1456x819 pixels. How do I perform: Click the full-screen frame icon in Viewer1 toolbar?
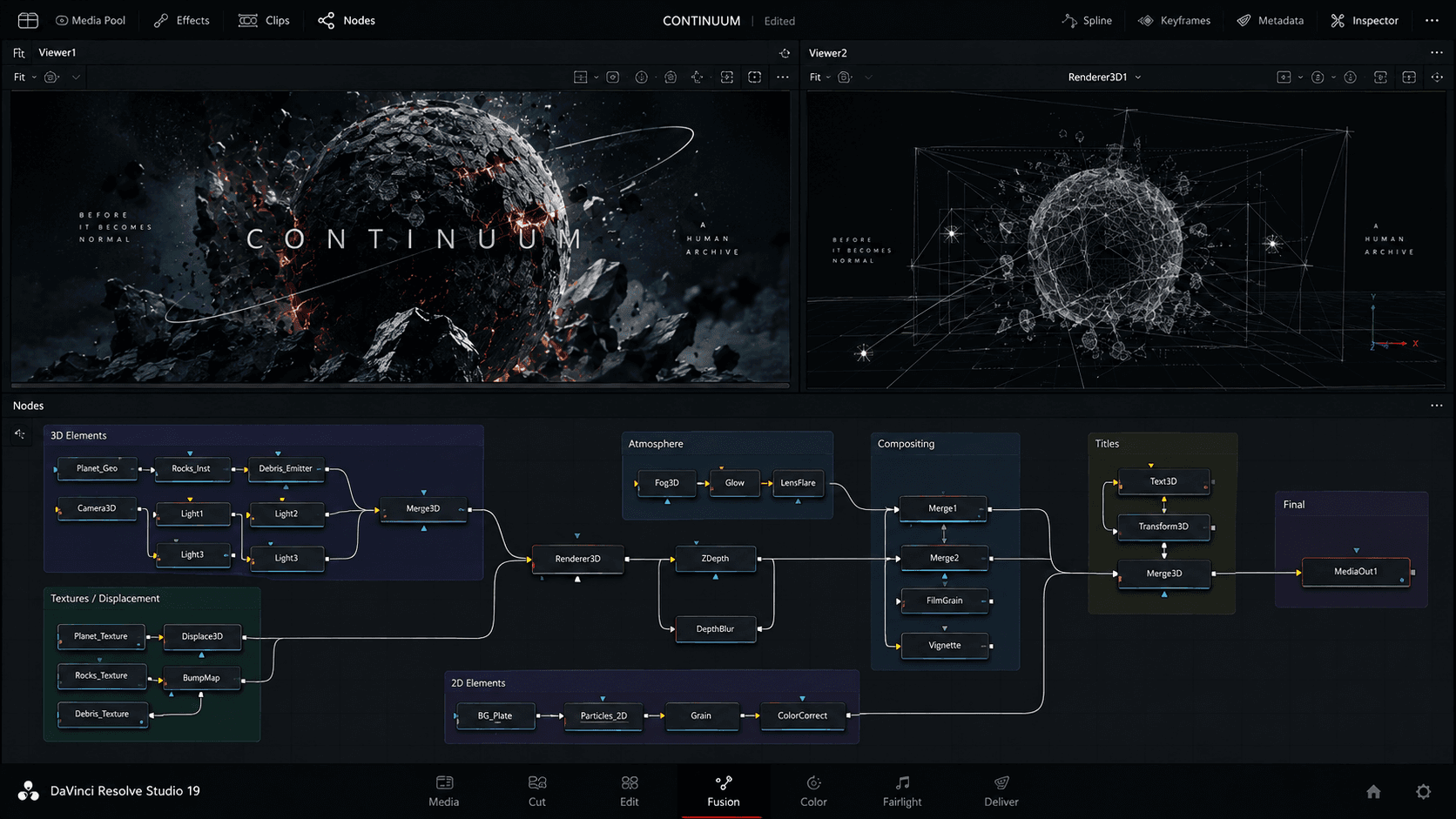pyautogui.click(x=755, y=77)
